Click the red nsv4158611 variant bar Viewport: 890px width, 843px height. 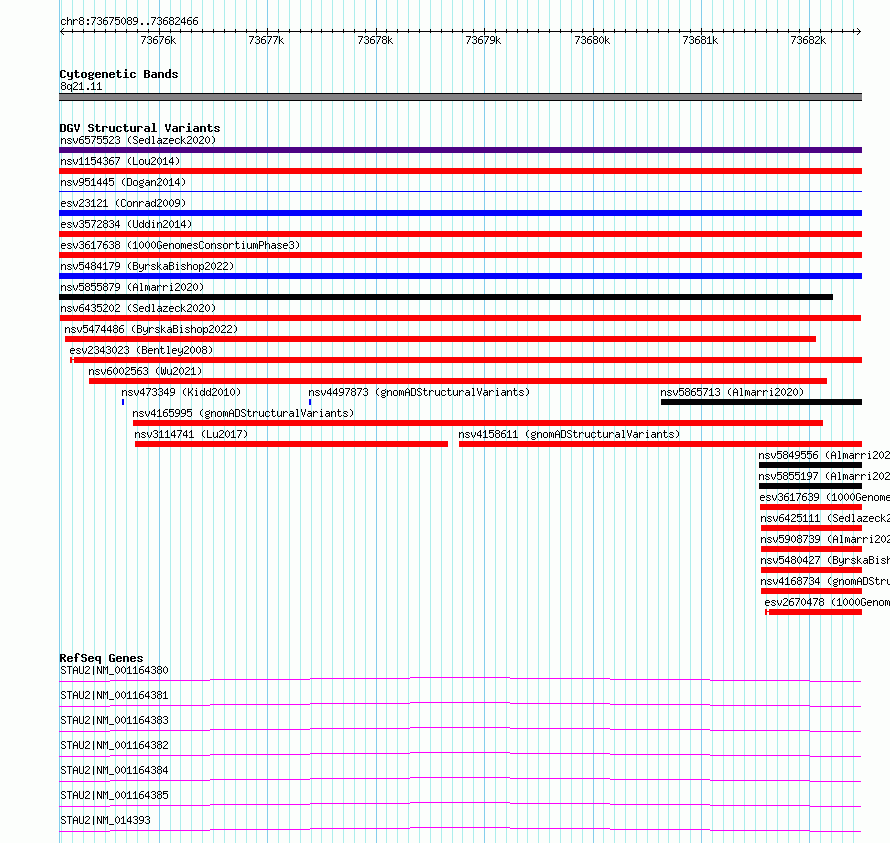point(660,444)
